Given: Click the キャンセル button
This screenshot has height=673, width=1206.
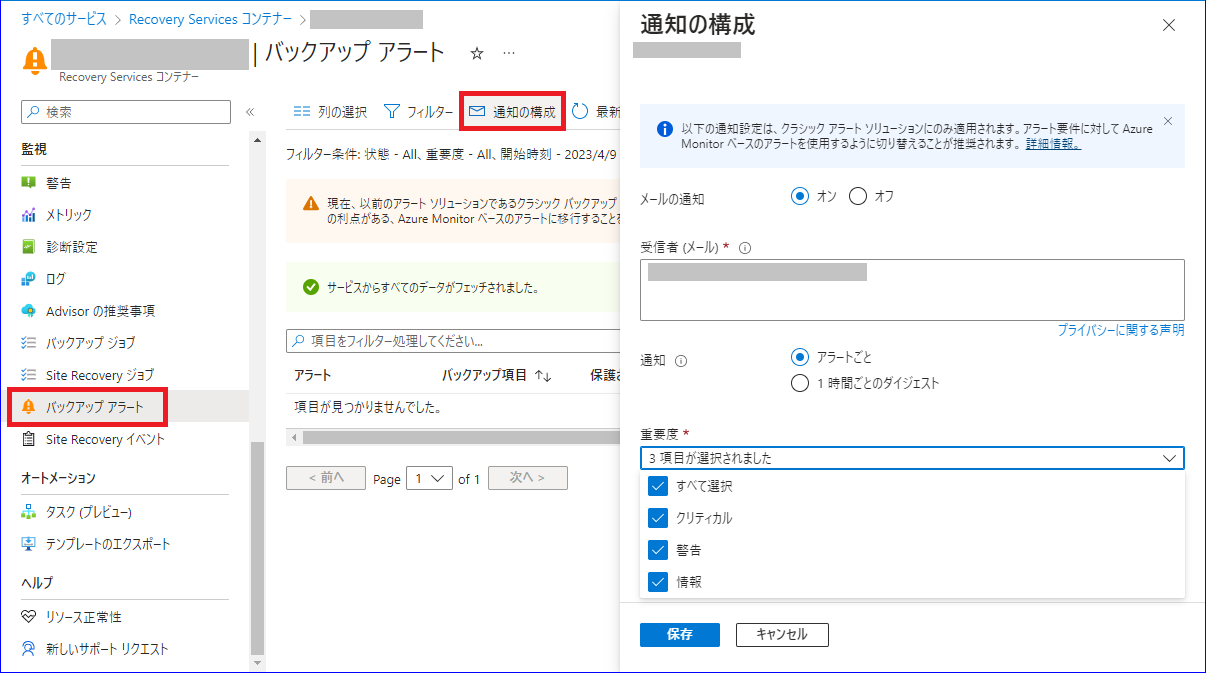Looking at the screenshot, I should click(782, 634).
